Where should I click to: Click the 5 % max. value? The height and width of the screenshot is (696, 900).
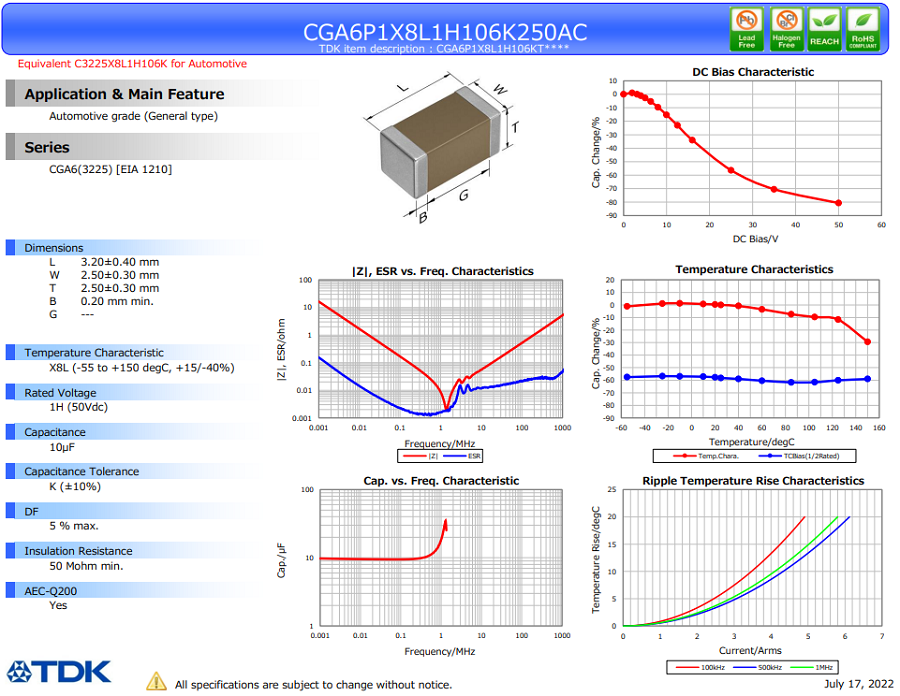pos(73,526)
